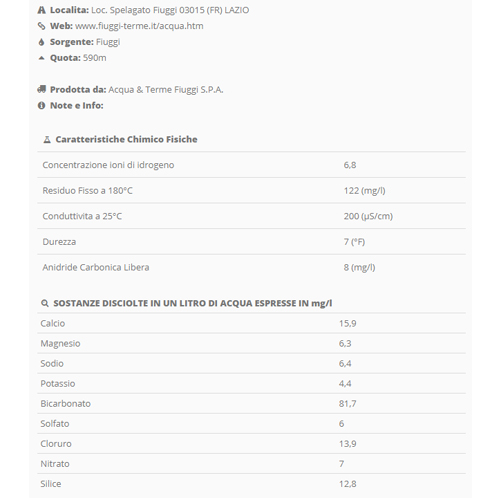Open the www.fiuggi-terme.it/acqua.htm web address
Viewport: 500px width, 500px height.
tap(139, 26)
